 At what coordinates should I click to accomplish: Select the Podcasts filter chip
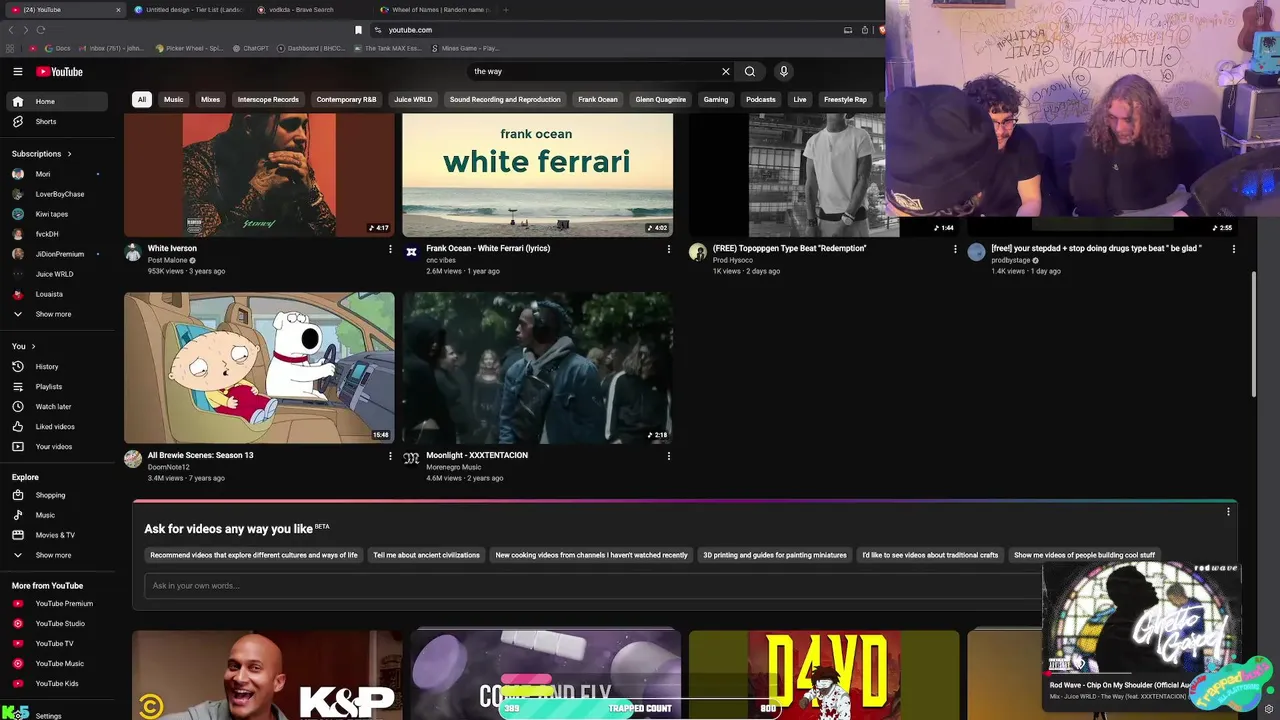click(x=760, y=99)
